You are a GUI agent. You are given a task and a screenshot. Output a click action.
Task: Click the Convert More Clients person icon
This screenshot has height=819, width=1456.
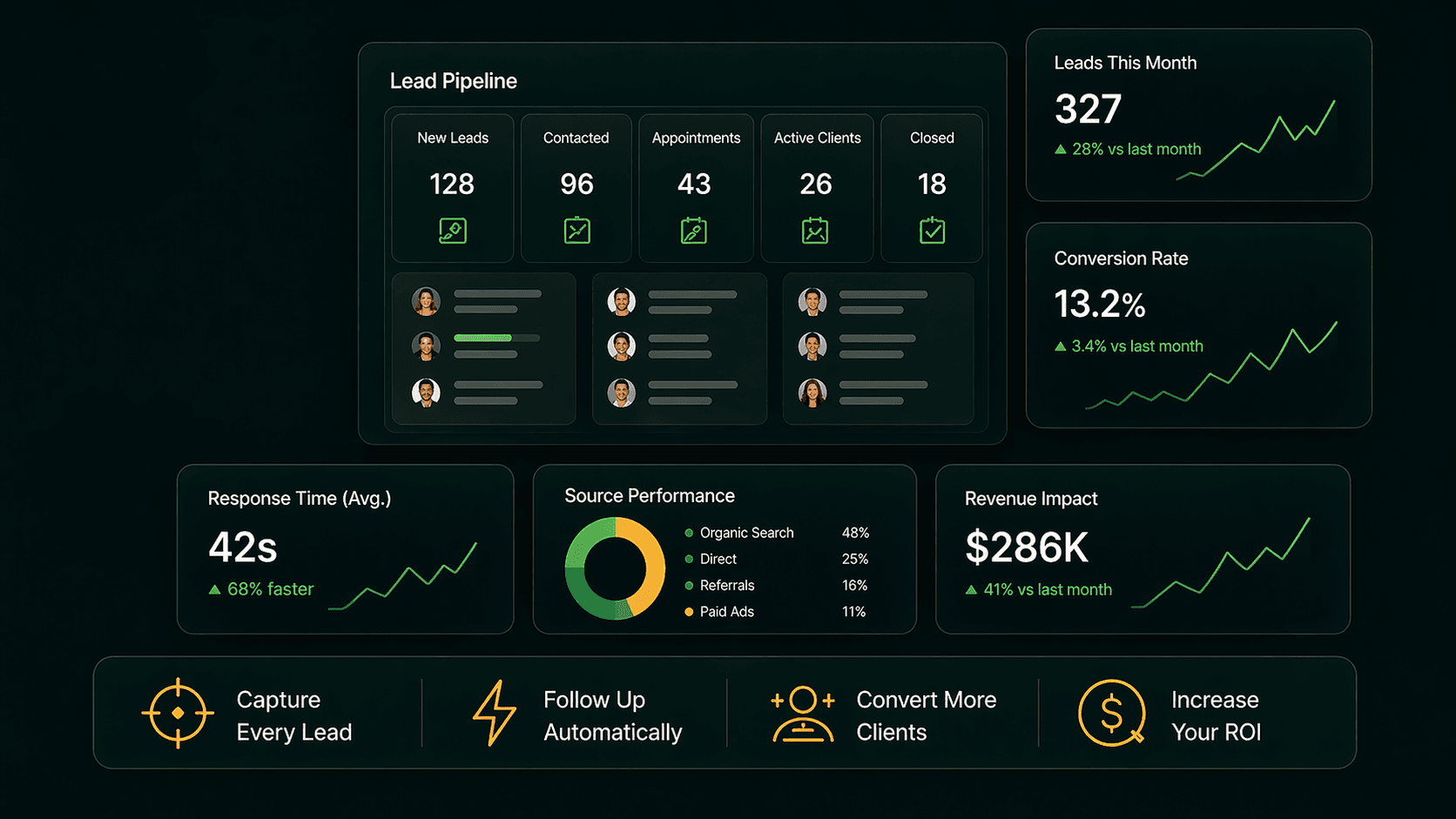[x=802, y=714]
